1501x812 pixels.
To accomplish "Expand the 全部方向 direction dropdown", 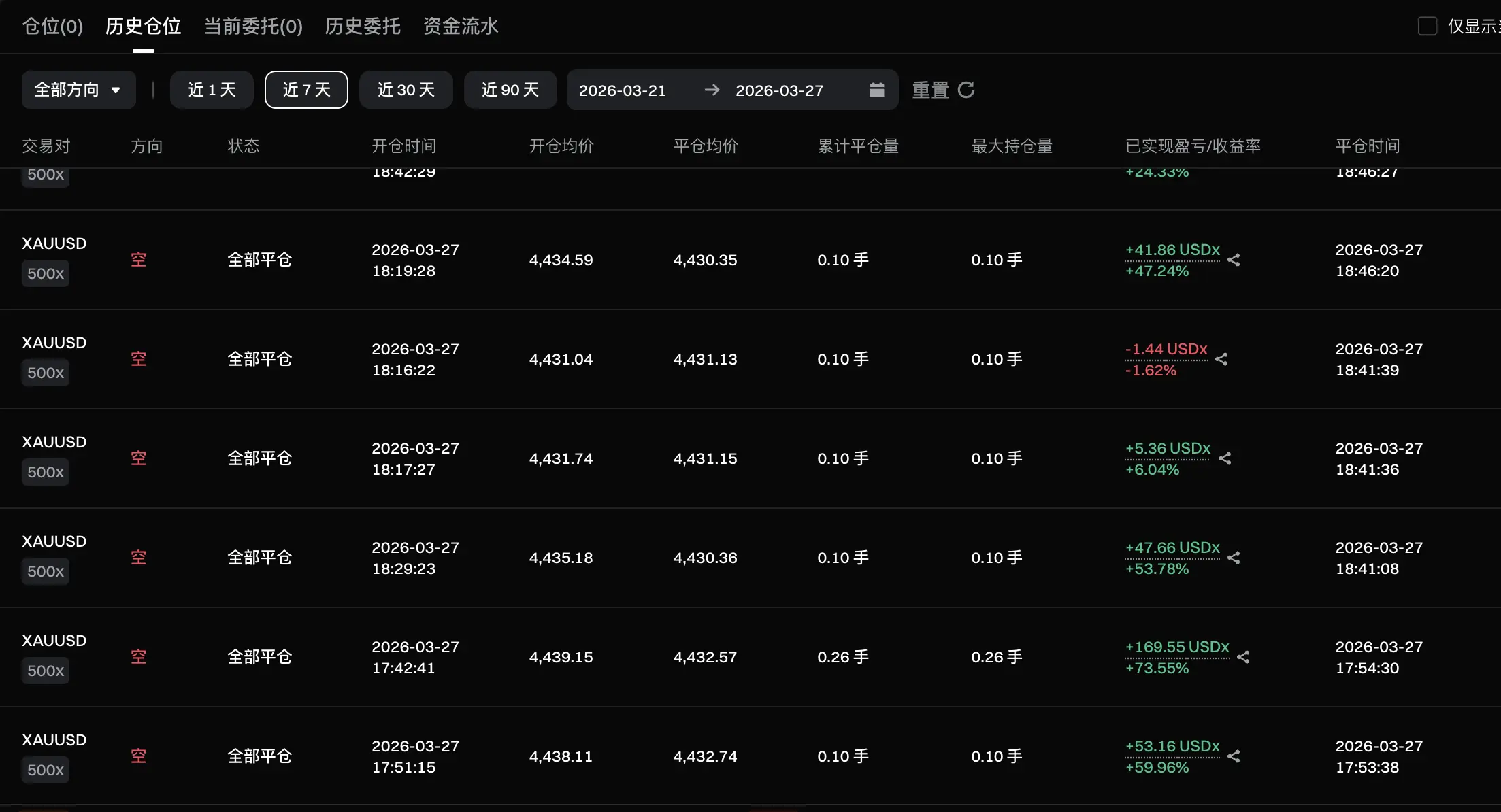I will (78, 90).
